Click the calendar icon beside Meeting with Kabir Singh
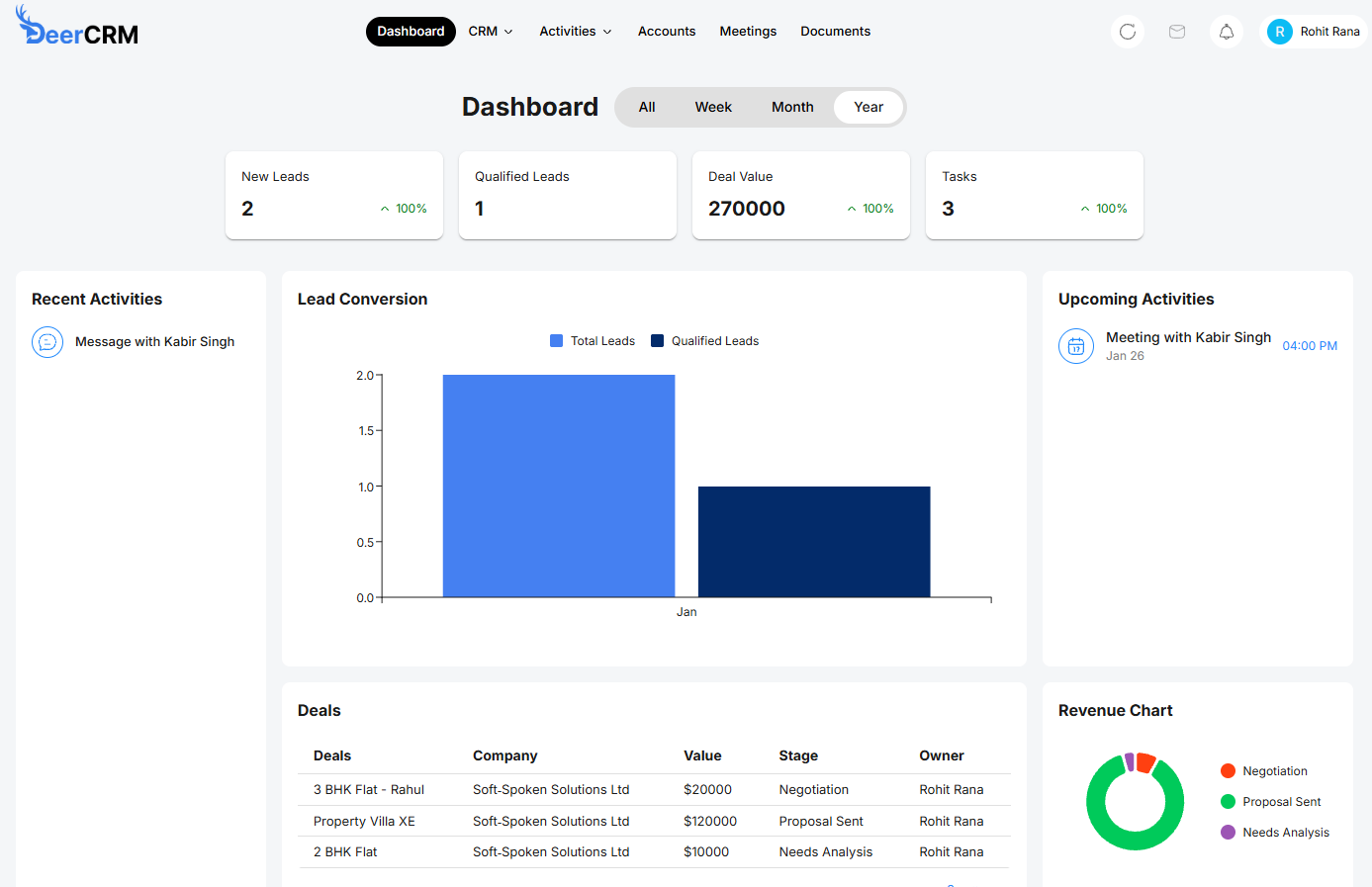Screen dimensions: 1372x887 1076,346
